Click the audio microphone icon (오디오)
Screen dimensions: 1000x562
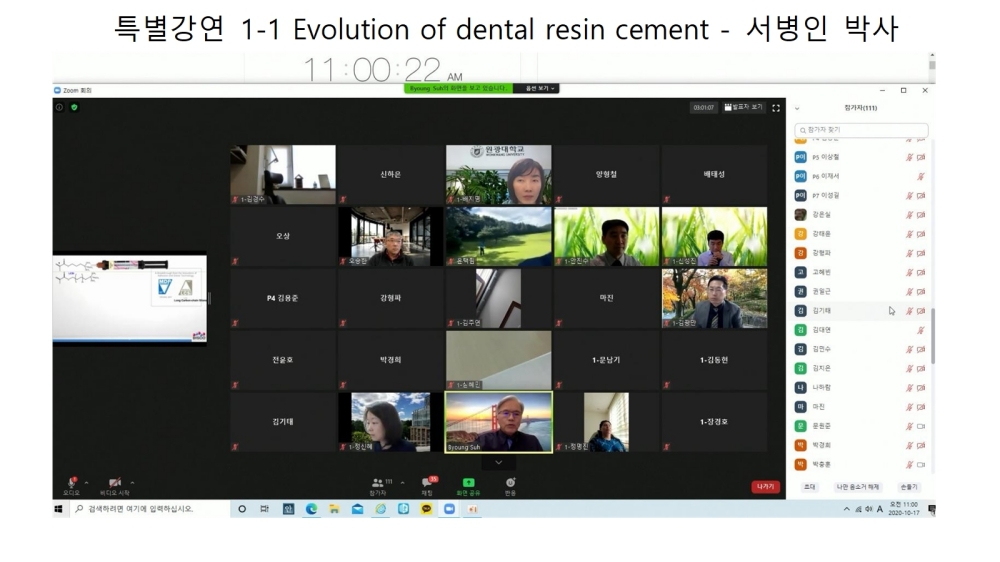coord(72,482)
